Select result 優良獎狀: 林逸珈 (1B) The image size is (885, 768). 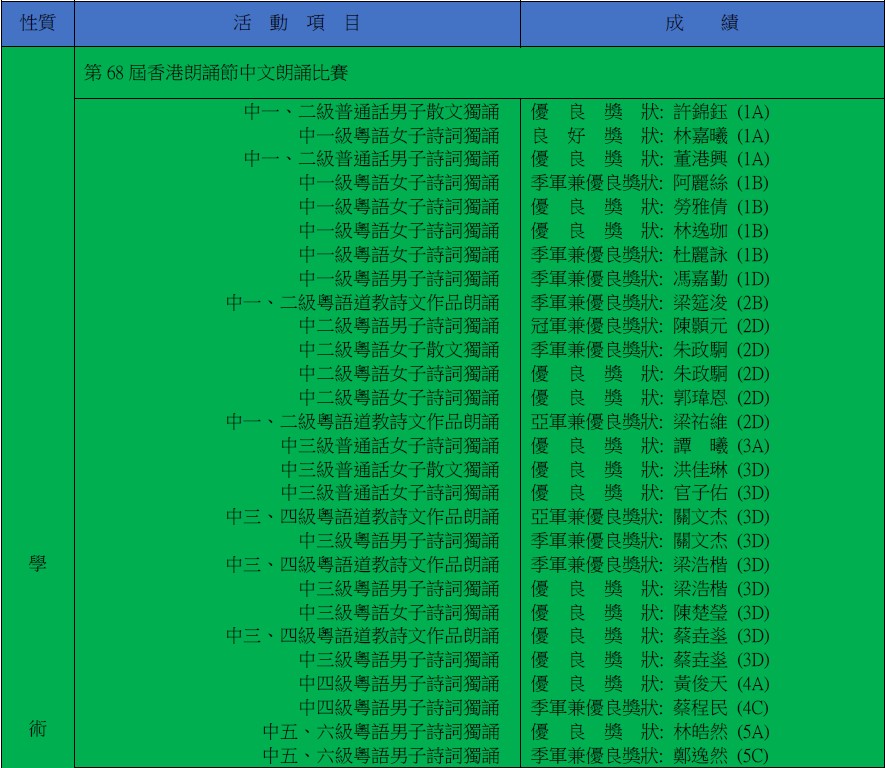pos(650,231)
